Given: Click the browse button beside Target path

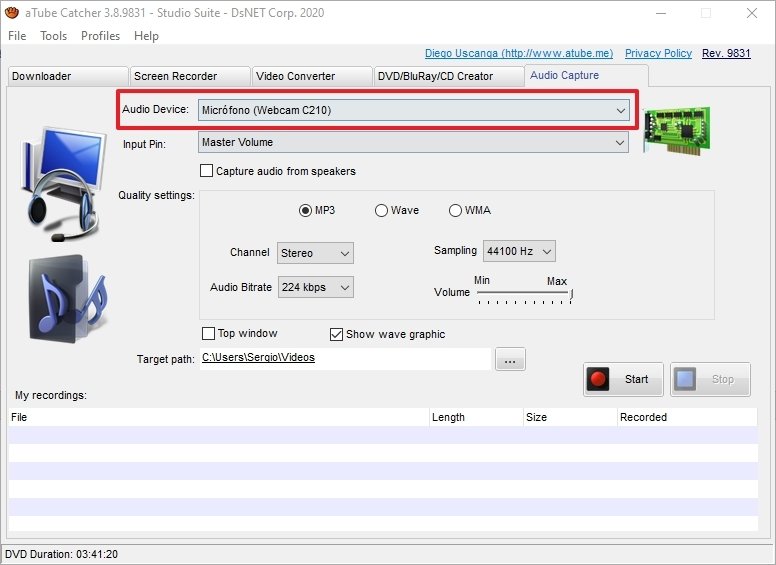Looking at the screenshot, I should coord(510,359).
